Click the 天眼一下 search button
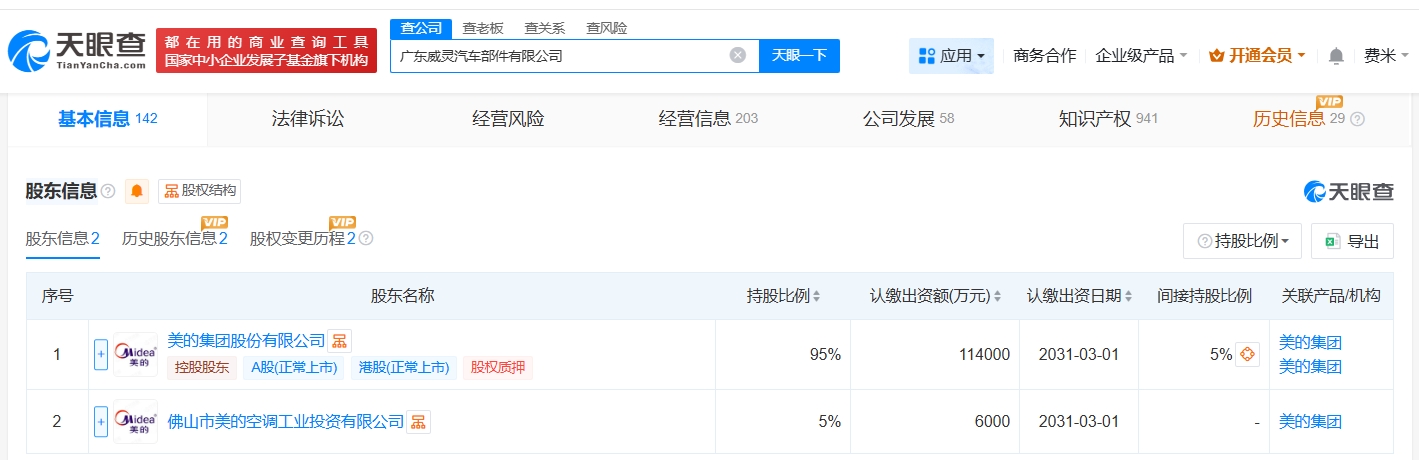1419x460 pixels. 799,56
